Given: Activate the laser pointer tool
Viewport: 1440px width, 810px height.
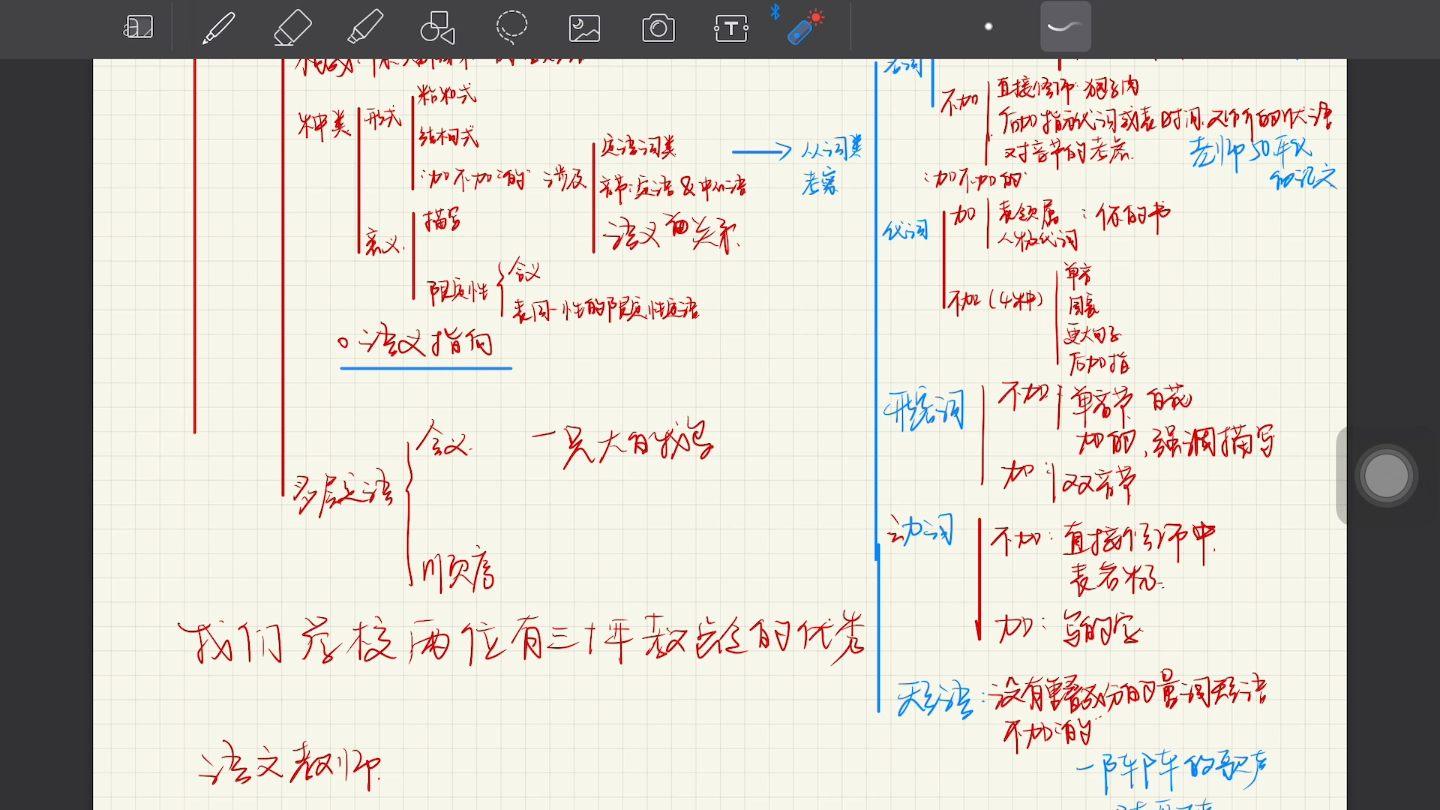Looking at the screenshot, I should [x=803, y=28].
